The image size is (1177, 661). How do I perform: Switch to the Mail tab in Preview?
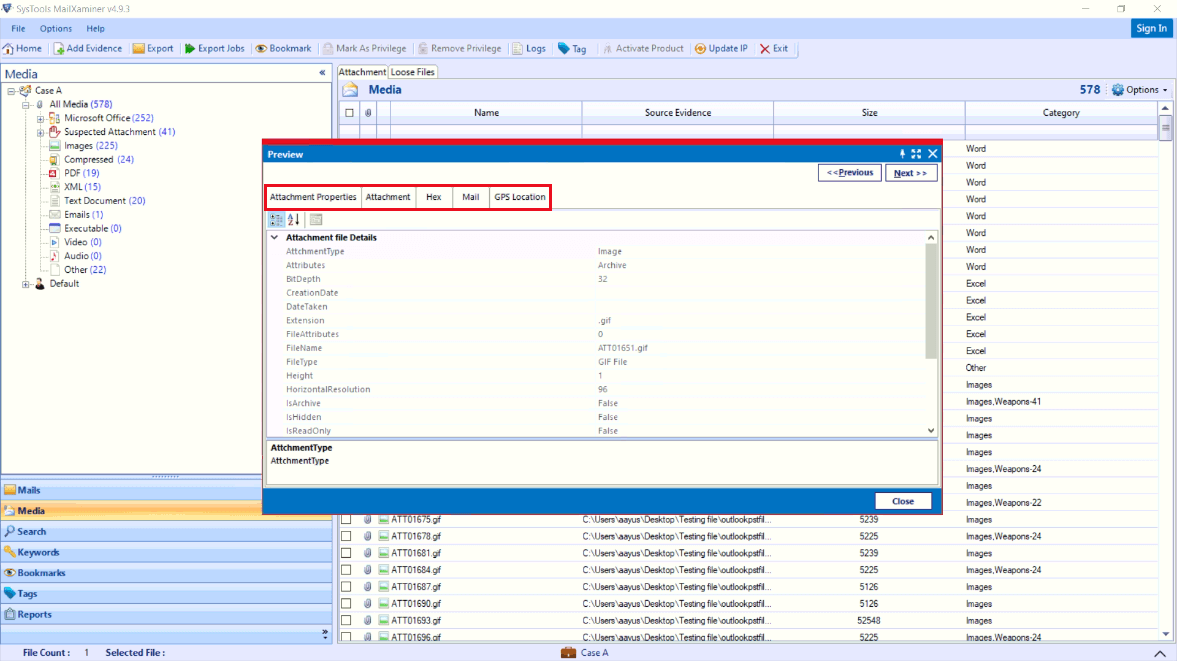[x=471, y=197]
